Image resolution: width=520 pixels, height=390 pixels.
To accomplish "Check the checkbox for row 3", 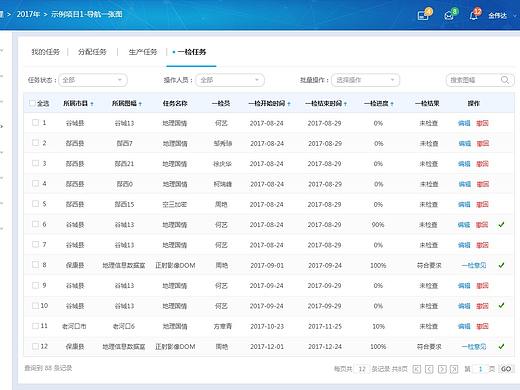I will pyautogui.click(x=35, y=163).
